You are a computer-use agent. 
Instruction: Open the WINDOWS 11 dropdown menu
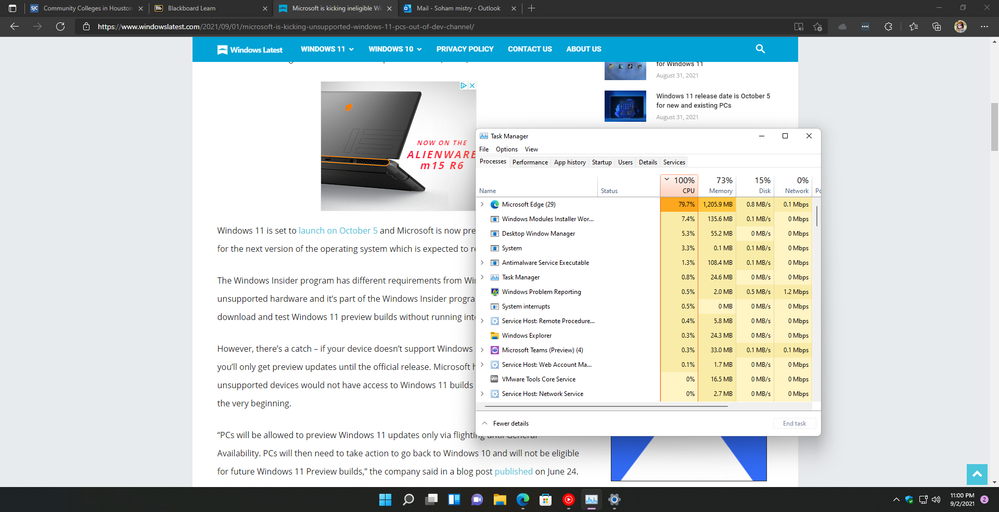click(327, 49)
